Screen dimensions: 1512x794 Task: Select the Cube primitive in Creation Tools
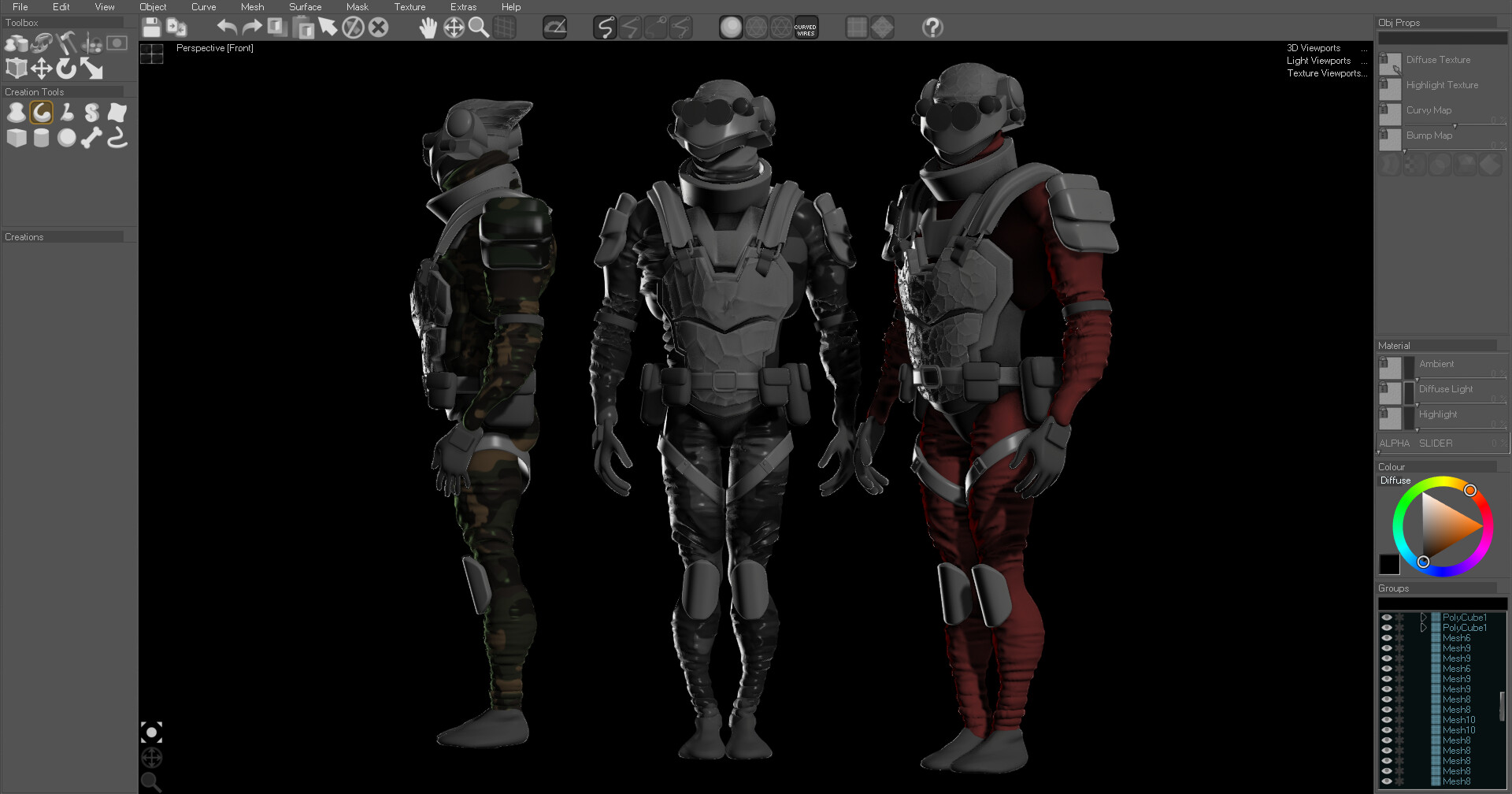(17, 138)
